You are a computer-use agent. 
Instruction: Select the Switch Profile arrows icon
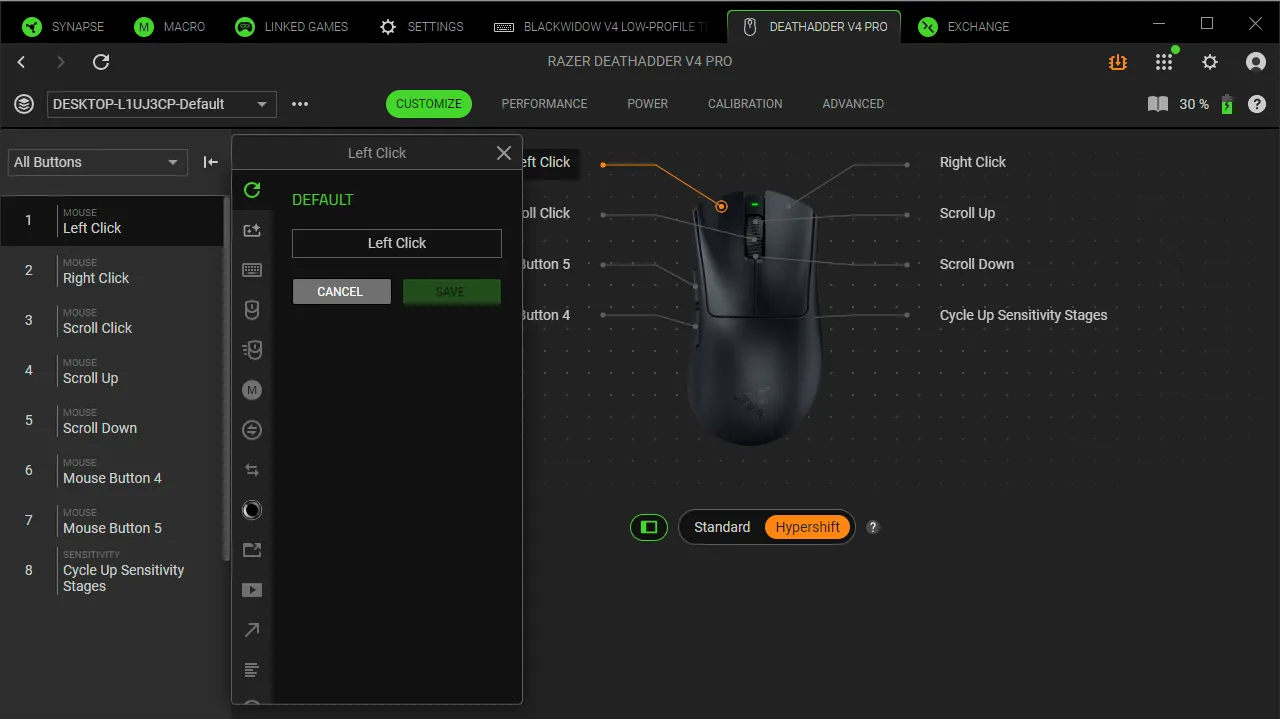tap(252, 470)
